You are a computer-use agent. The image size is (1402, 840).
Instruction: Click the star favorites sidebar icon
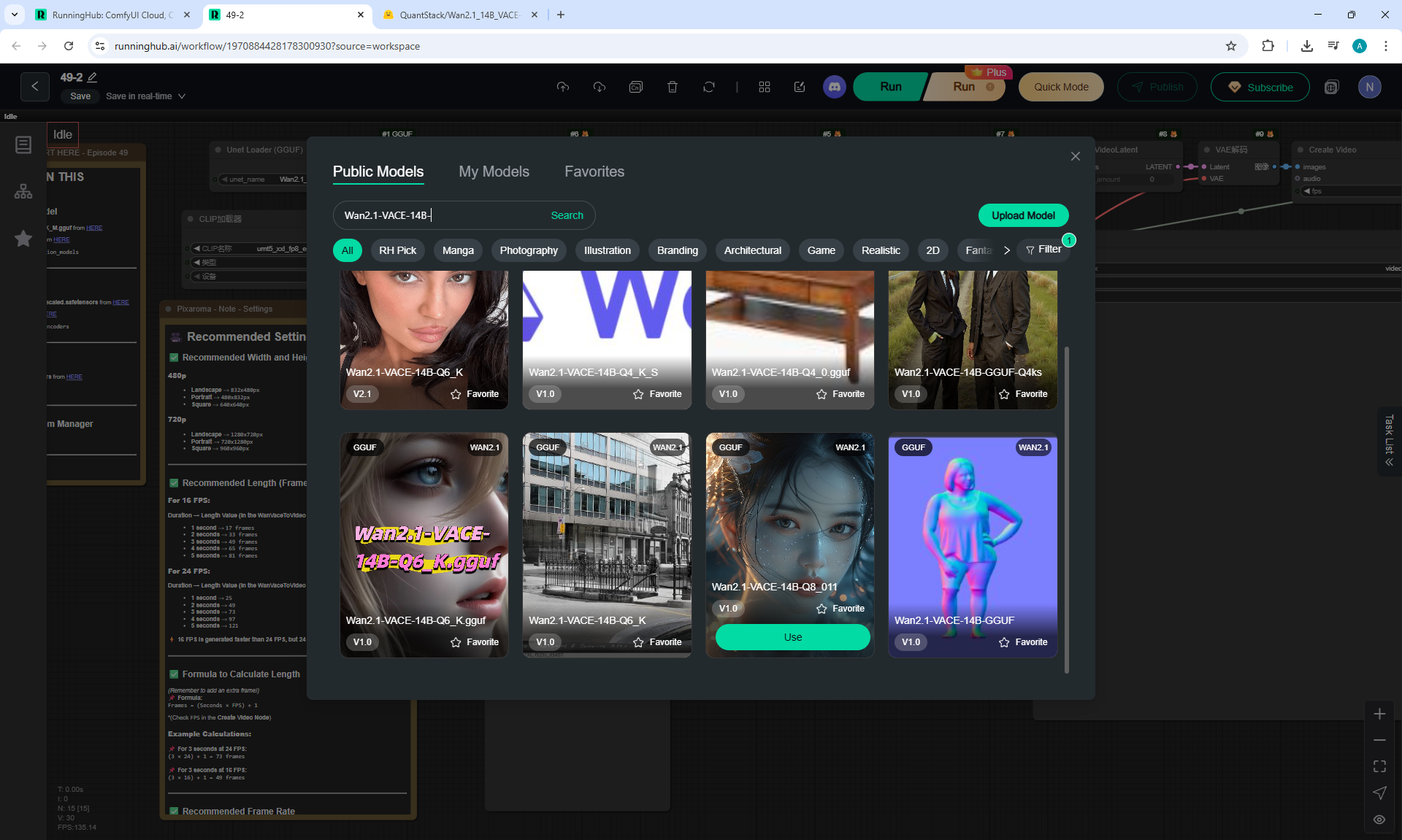click(x=23, y=239)
